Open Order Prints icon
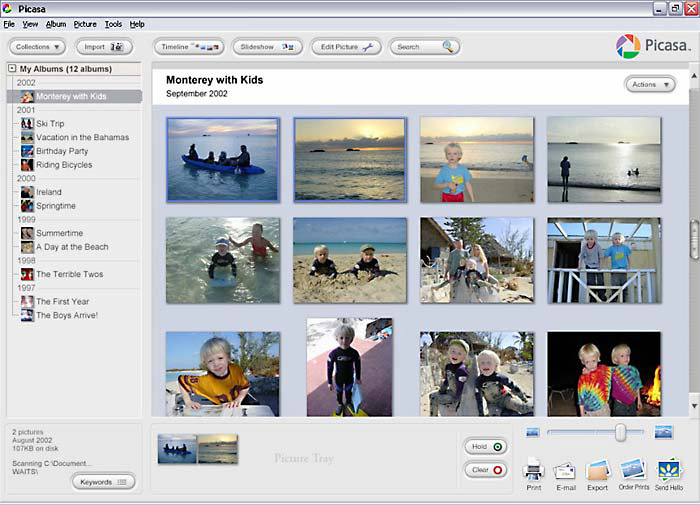700x505 pixels. [632, 468]
